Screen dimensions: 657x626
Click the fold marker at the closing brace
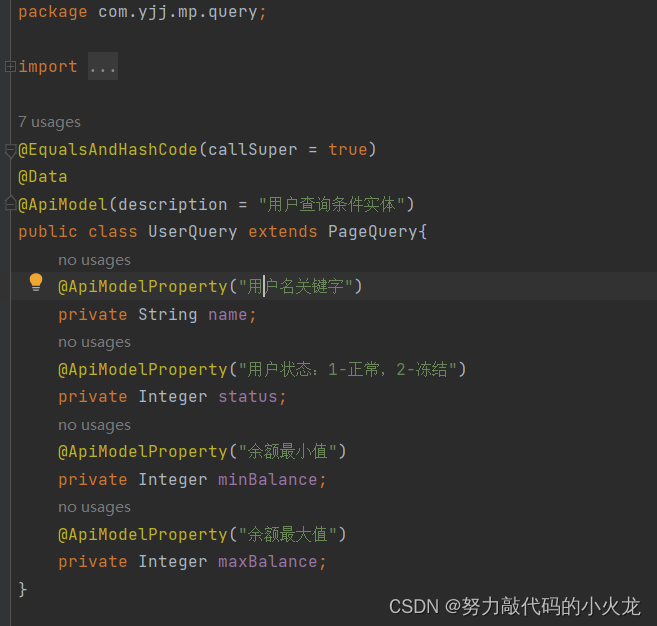coord(9,589)
